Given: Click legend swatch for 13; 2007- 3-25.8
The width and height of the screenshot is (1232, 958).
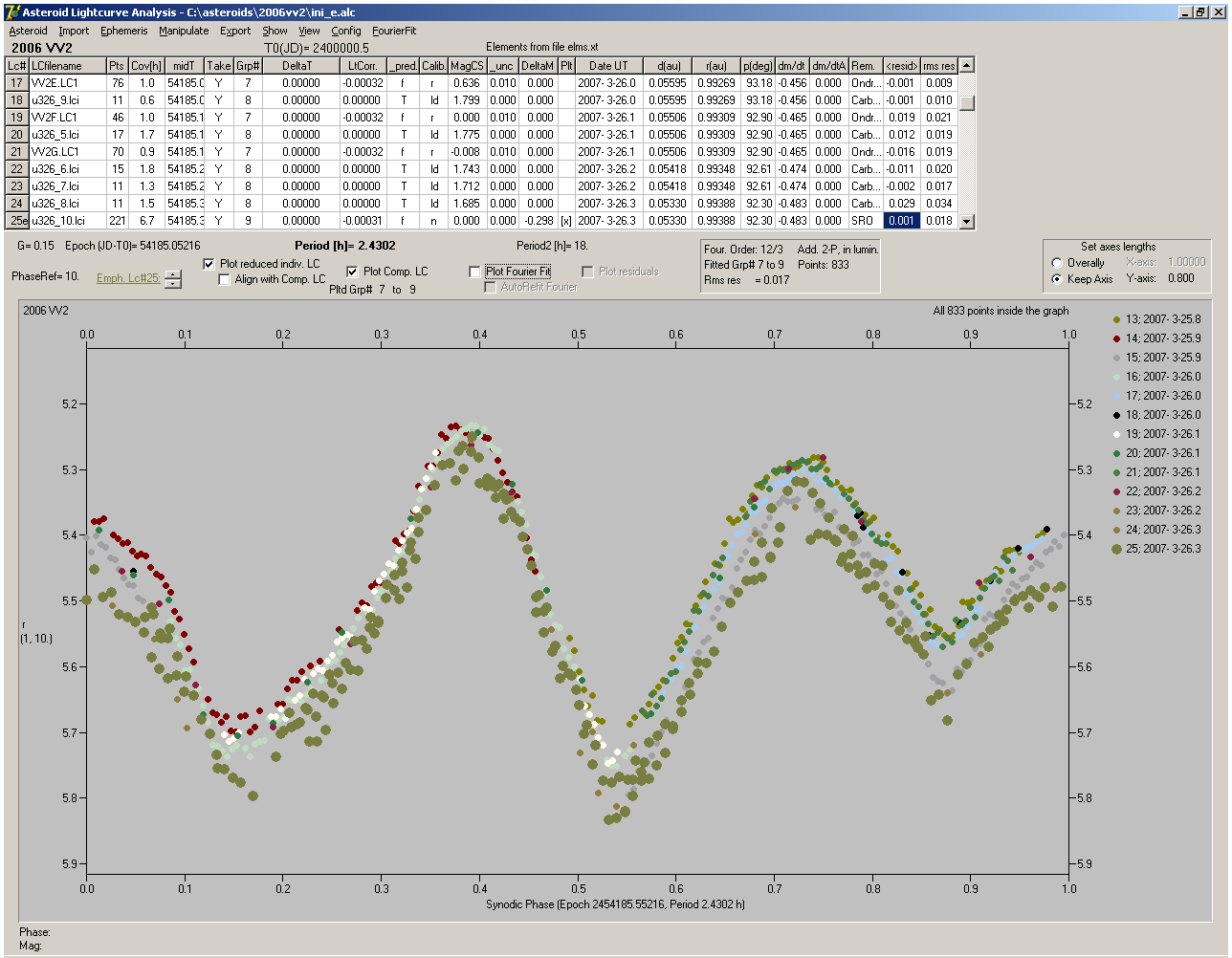Looking at the screenshot, I should click(x=1116, y=319).
